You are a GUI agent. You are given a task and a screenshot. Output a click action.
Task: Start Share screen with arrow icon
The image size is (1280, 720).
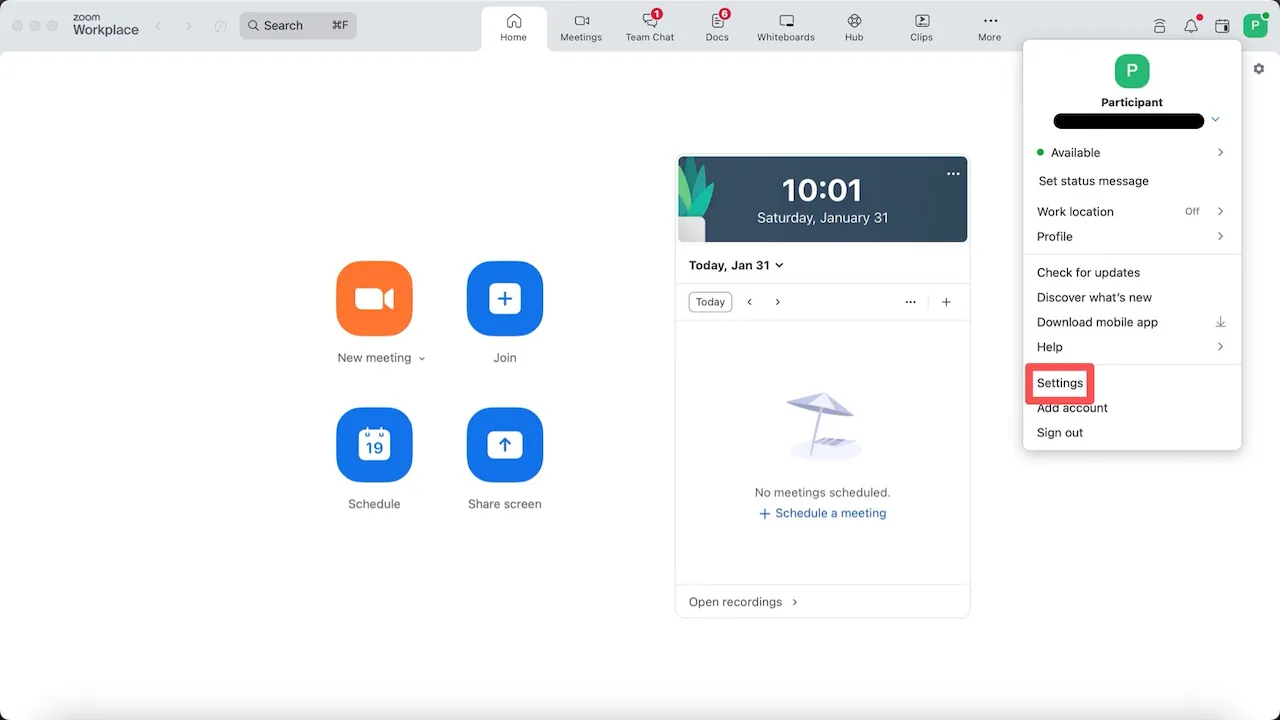504,445
